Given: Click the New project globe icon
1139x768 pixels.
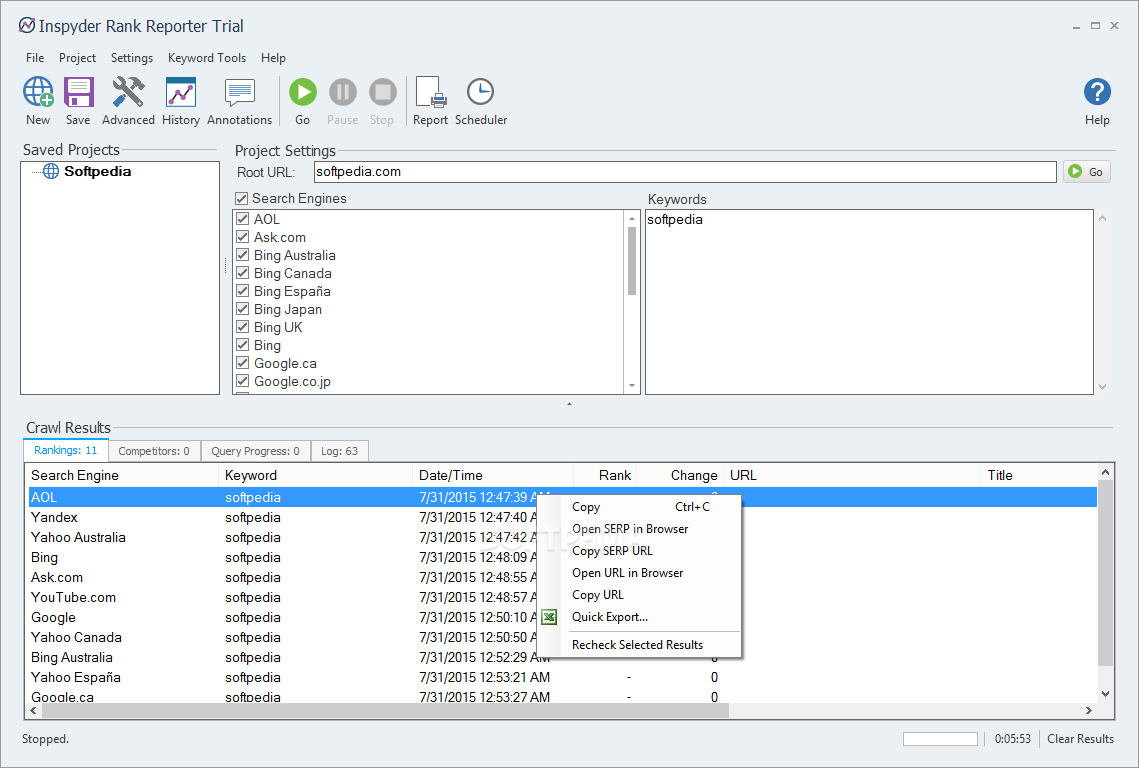Looking at the screenshot, I should (x=38, y=92).
